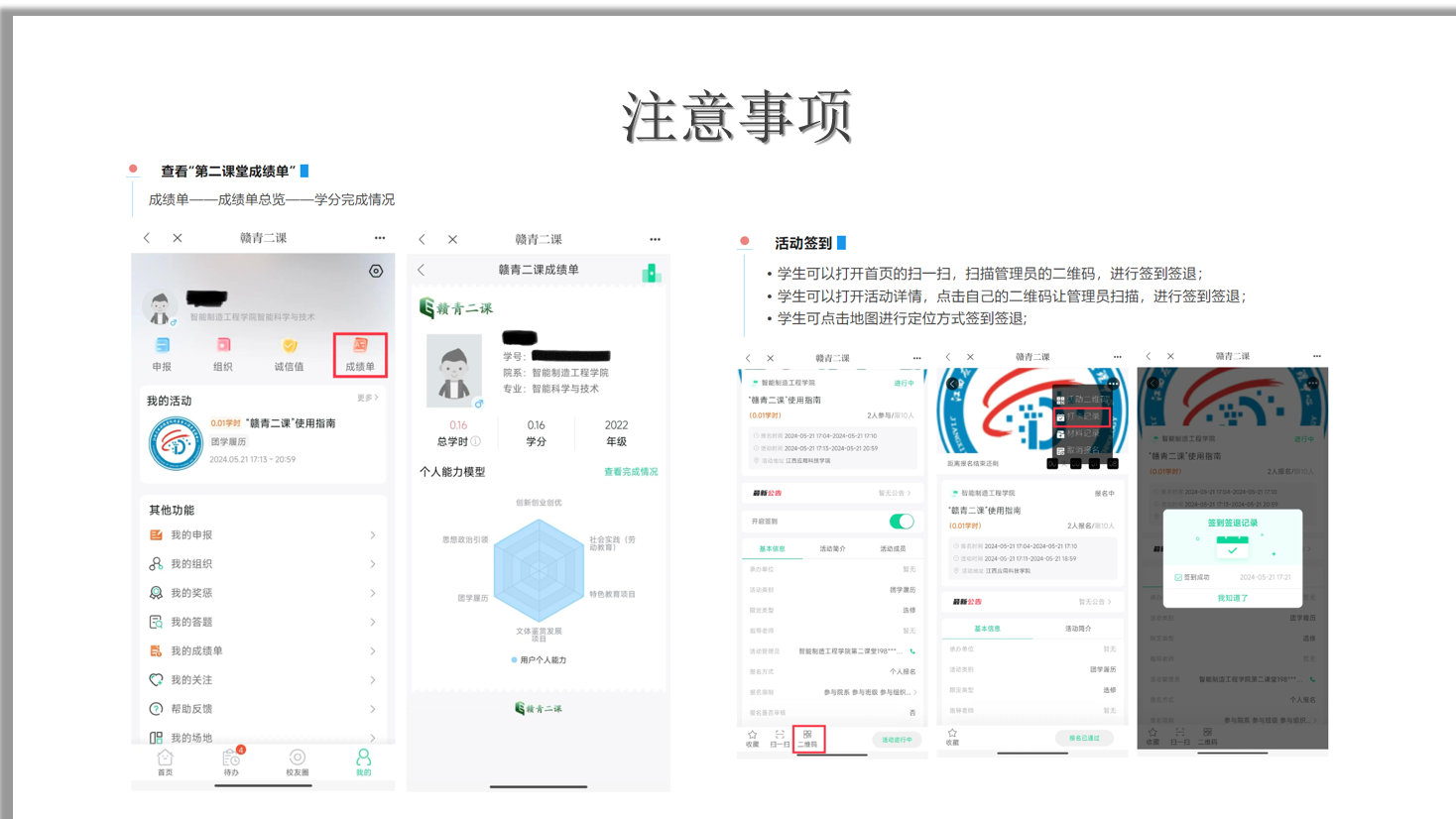
Task: Open the three-dot menu in profile screen header
Action: 380,238
